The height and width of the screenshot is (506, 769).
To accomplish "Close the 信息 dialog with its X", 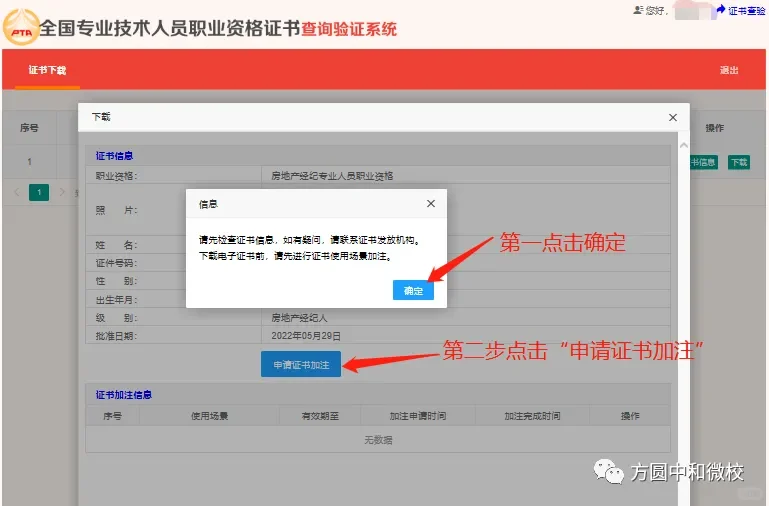I will [x=431, y=203].
